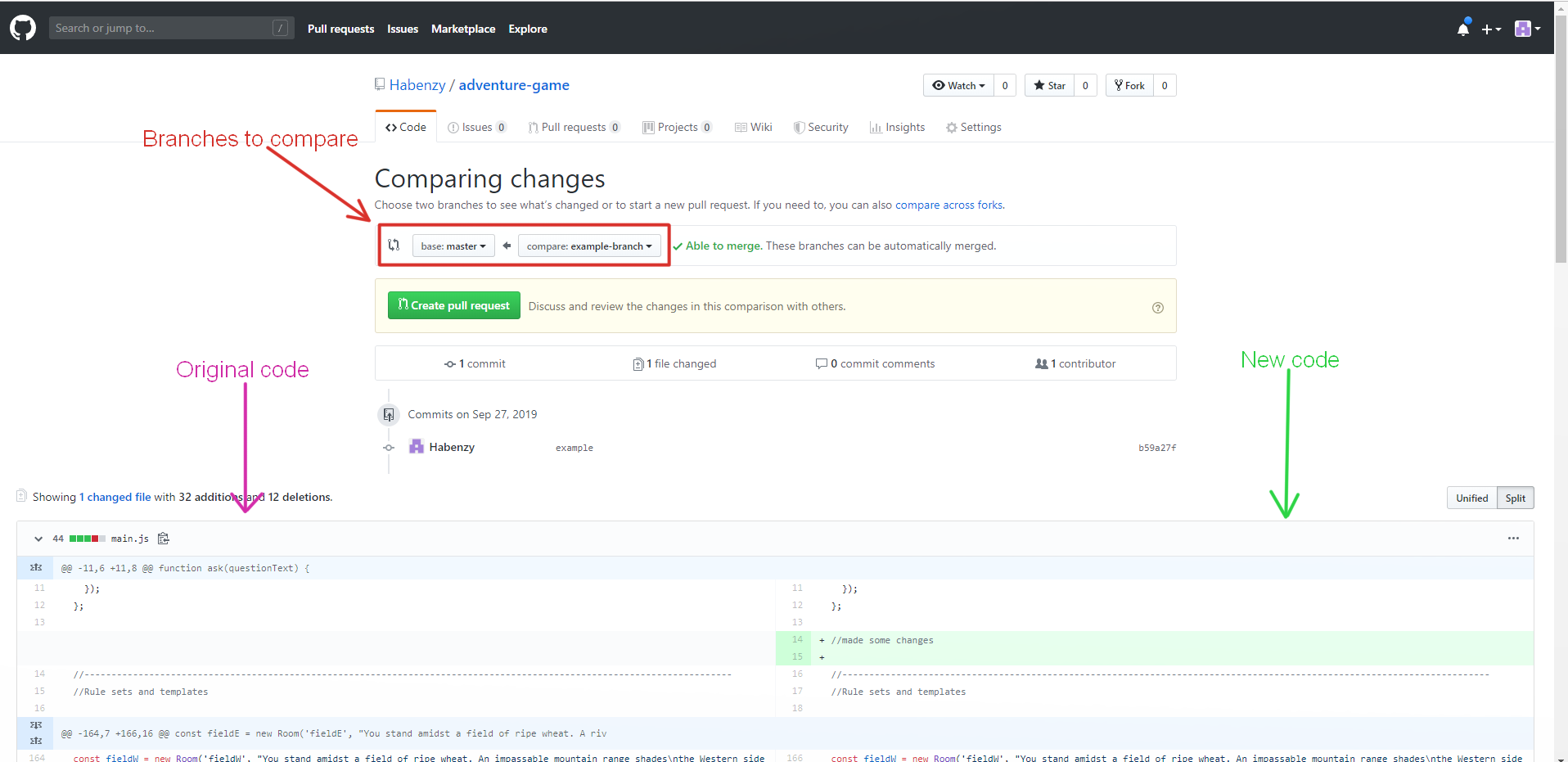Click the watchers count next to Watch
Screen dimensions: 1568x762
point(1005,85)
